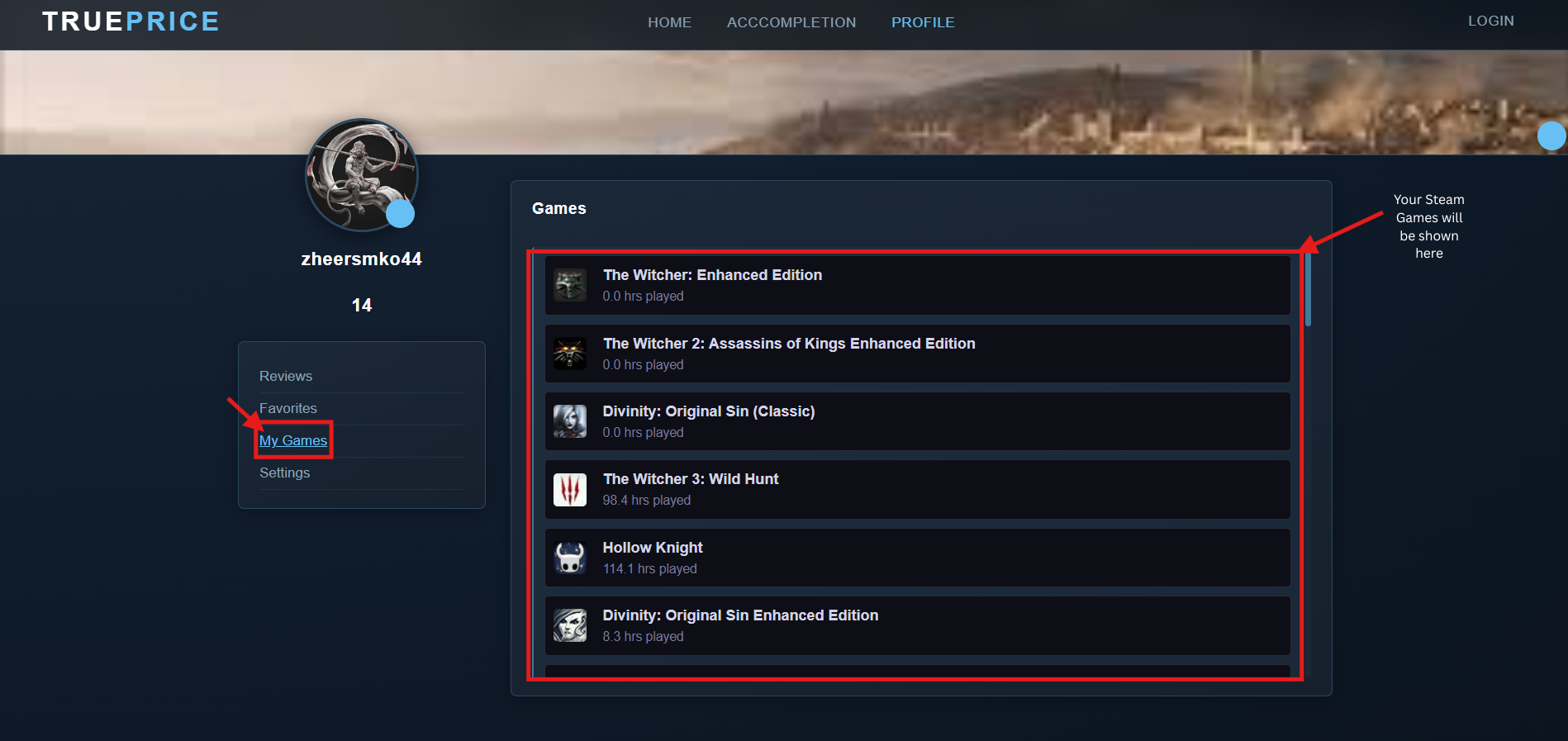The height and width of the screenshot is (741, 1568).
Task: Select The Witcher: Enhanced Edition title
Action: tap(712, 275)
